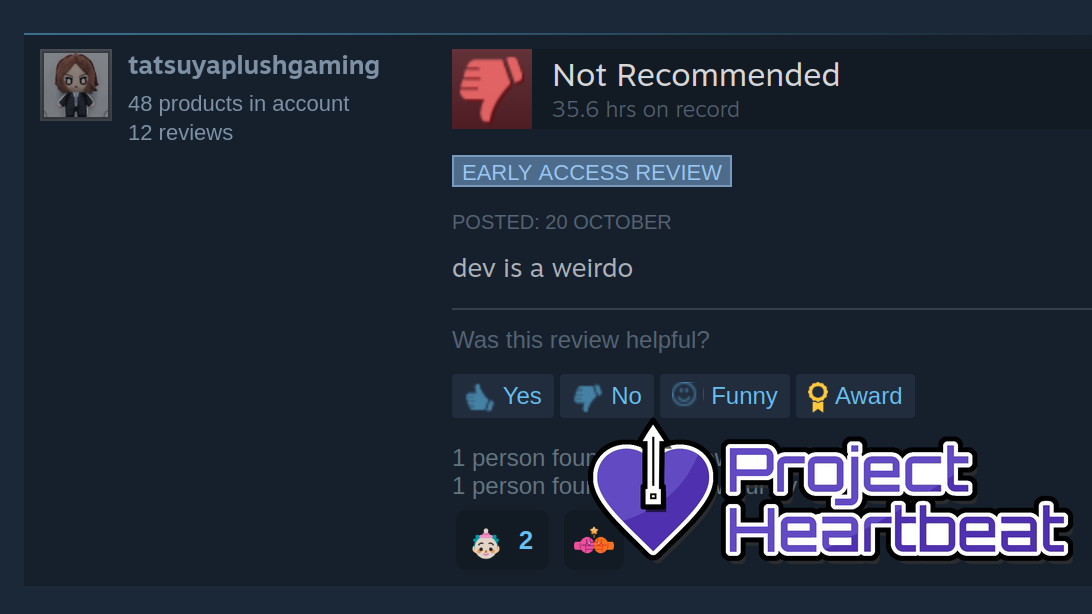The height and width of the screenshot is (614, 1092).
Task: Mark review helpful with Yes text
Action: [522, 396]
